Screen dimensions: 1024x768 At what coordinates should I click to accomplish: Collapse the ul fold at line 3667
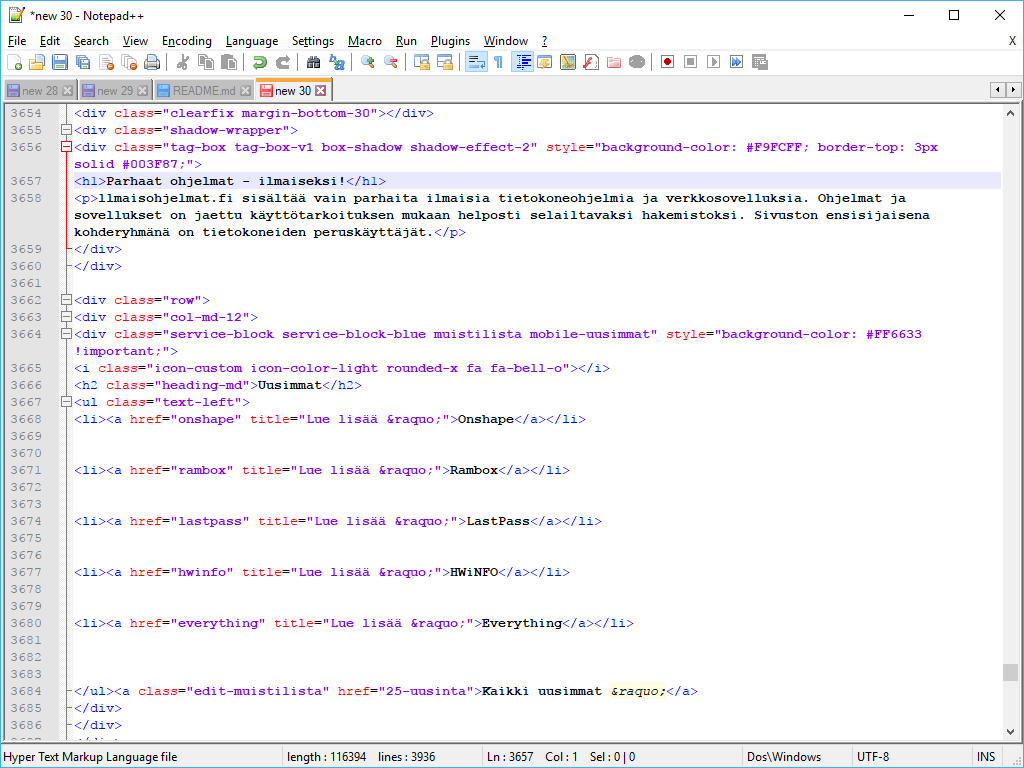[x=66, y=402]
